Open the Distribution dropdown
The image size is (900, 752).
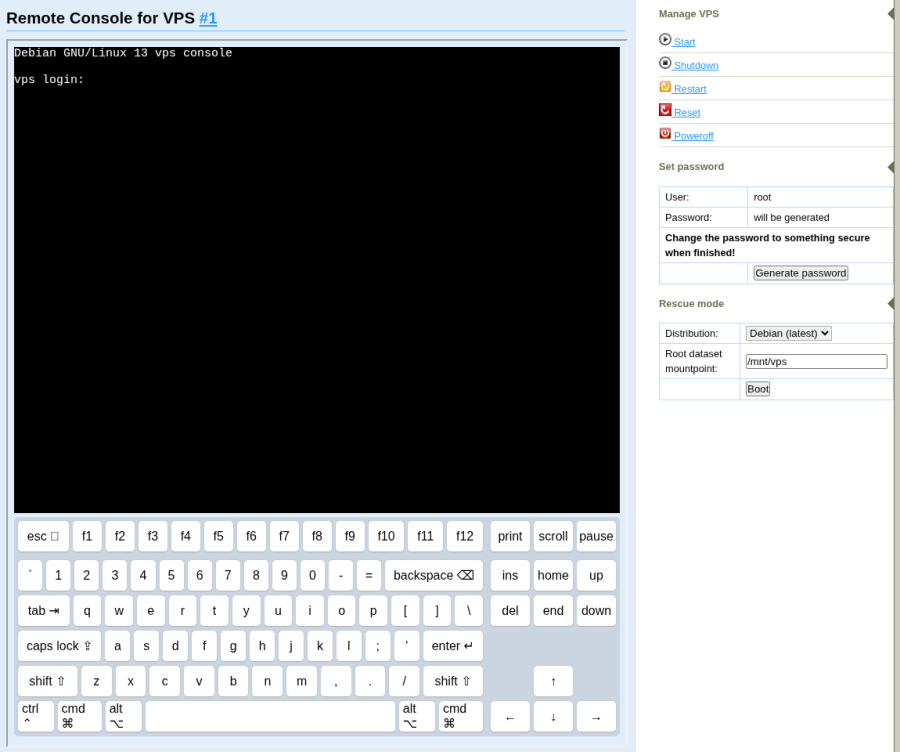pyautogui.click(x=788, y=334)
